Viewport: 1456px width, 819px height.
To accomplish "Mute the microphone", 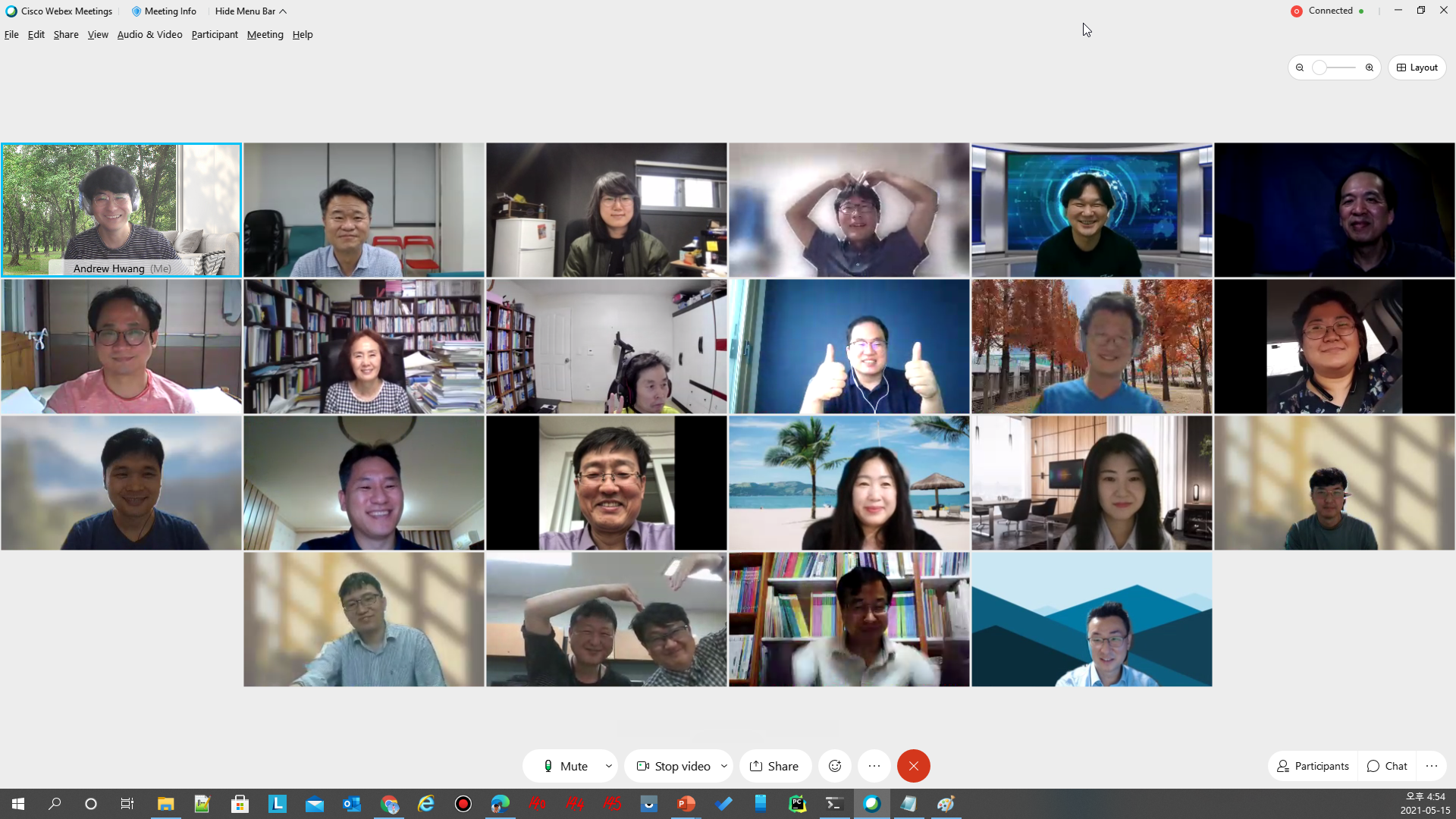I will [x=566, y=766].
